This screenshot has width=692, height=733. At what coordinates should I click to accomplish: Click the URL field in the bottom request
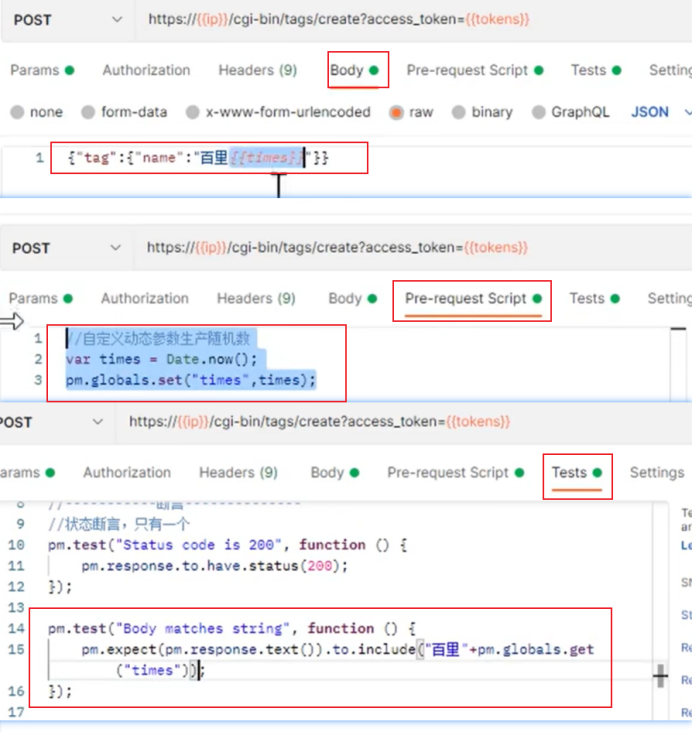[x=319, y=422]
